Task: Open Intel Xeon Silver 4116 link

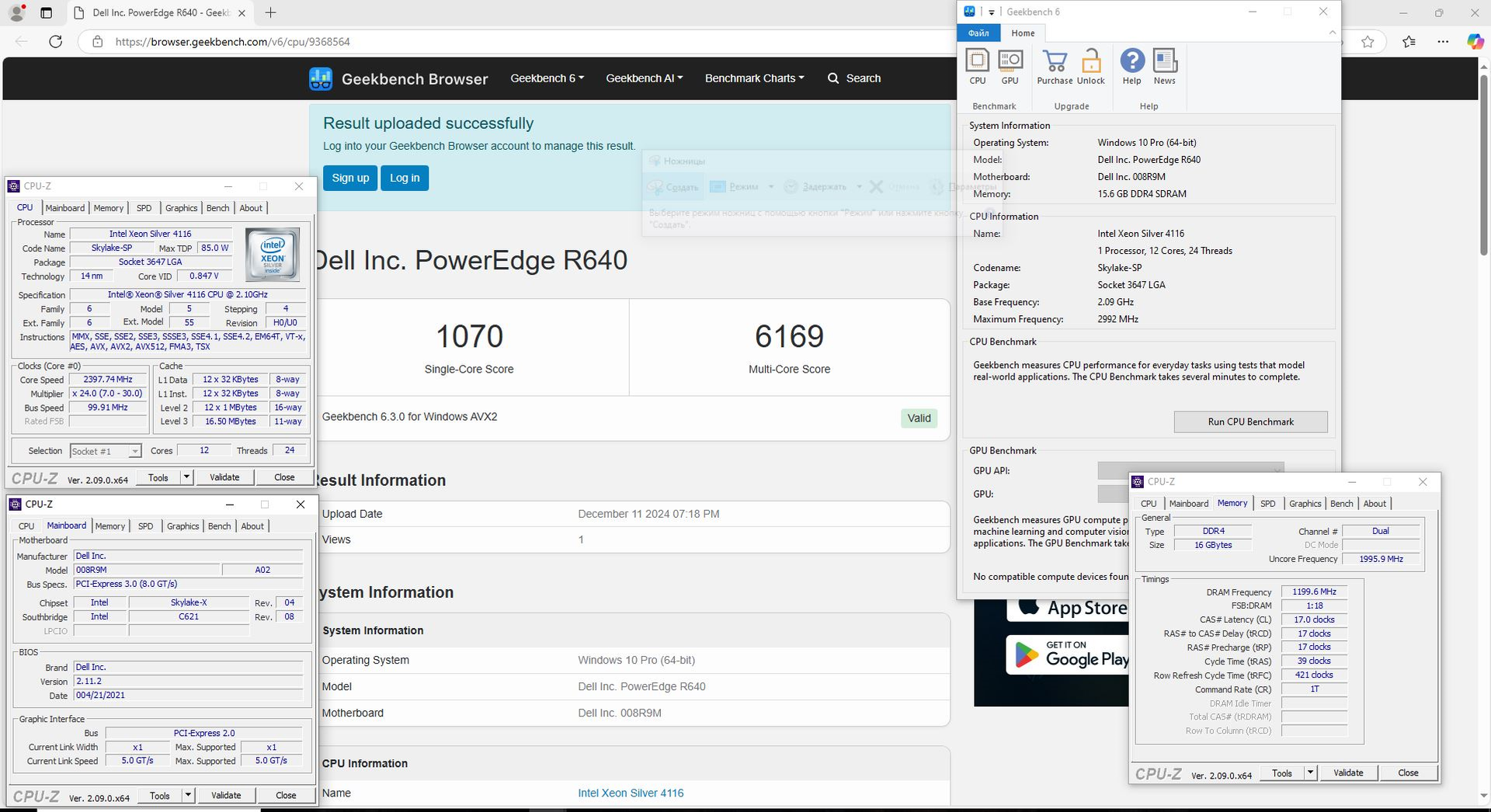Action: point(631,793)
